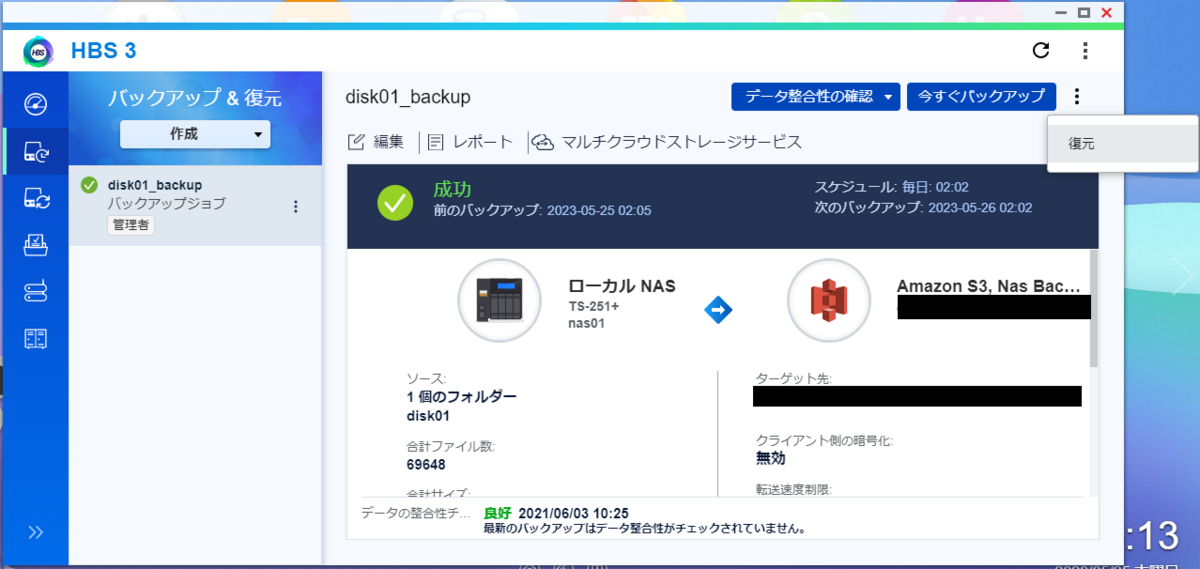Click the 1 個のフォルダー source text

pos(461,396)
